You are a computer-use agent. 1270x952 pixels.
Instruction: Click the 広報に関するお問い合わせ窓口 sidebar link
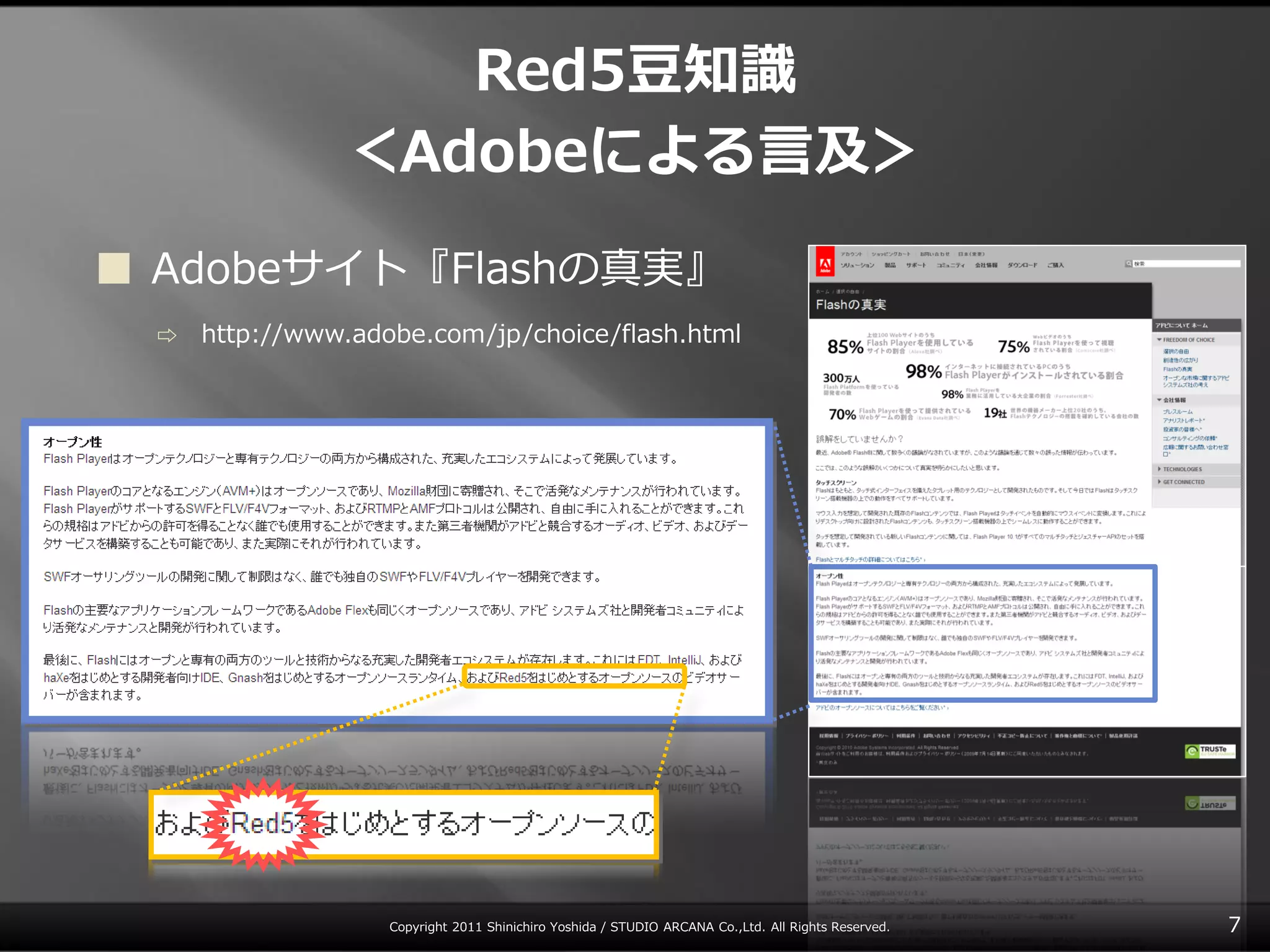1196,450
